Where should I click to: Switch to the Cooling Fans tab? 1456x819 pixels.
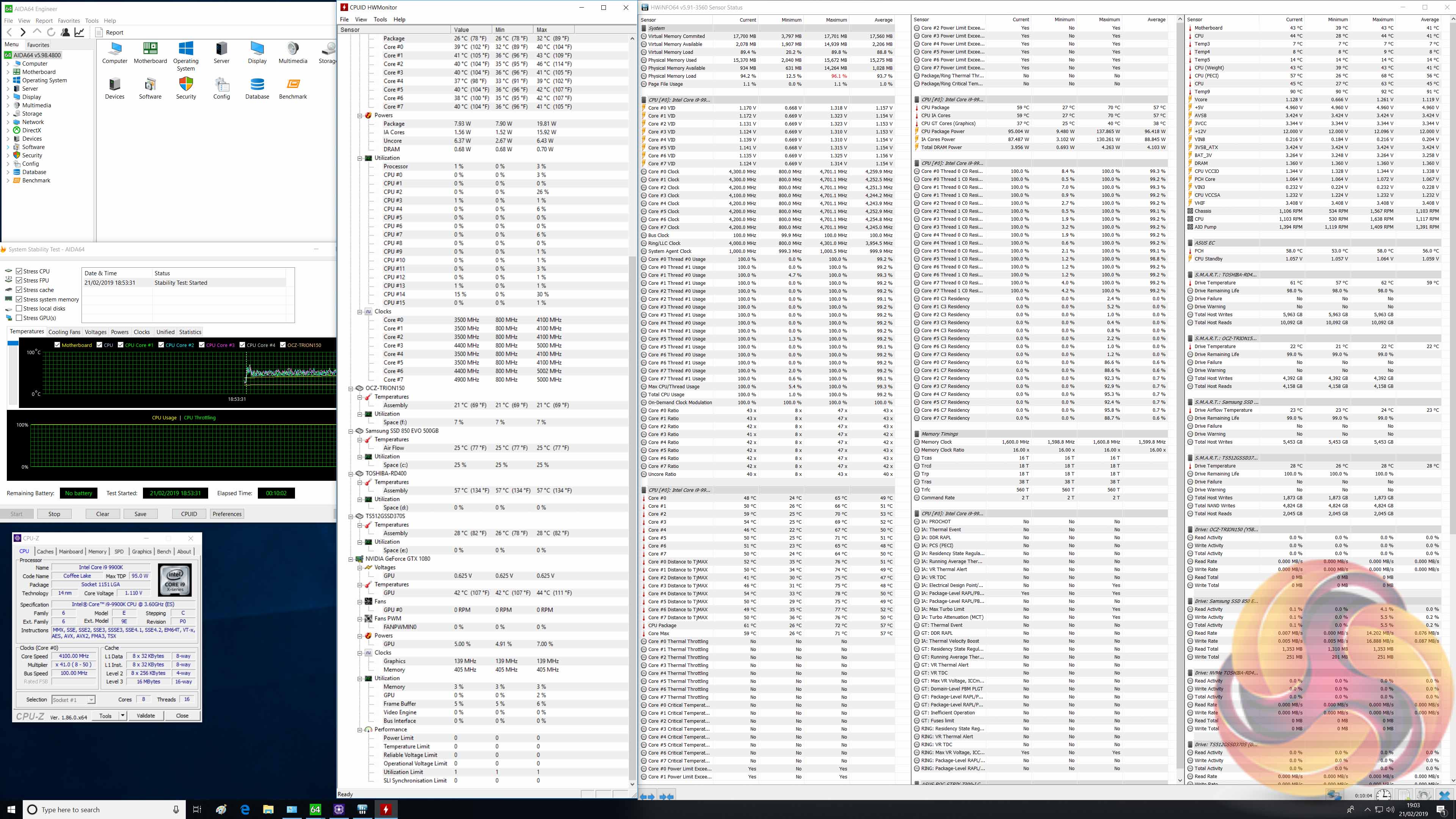(x=64, y=332)
